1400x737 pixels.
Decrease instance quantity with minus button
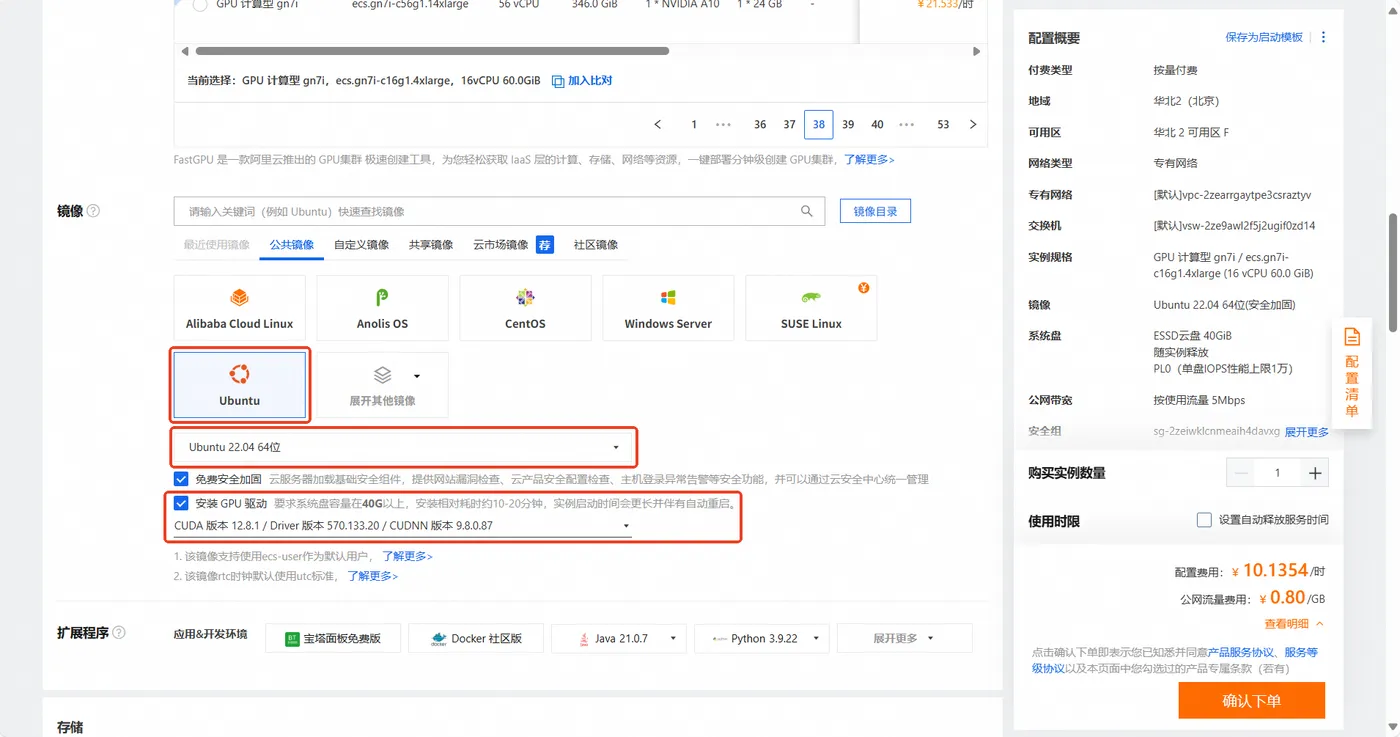pos(1242,473)
